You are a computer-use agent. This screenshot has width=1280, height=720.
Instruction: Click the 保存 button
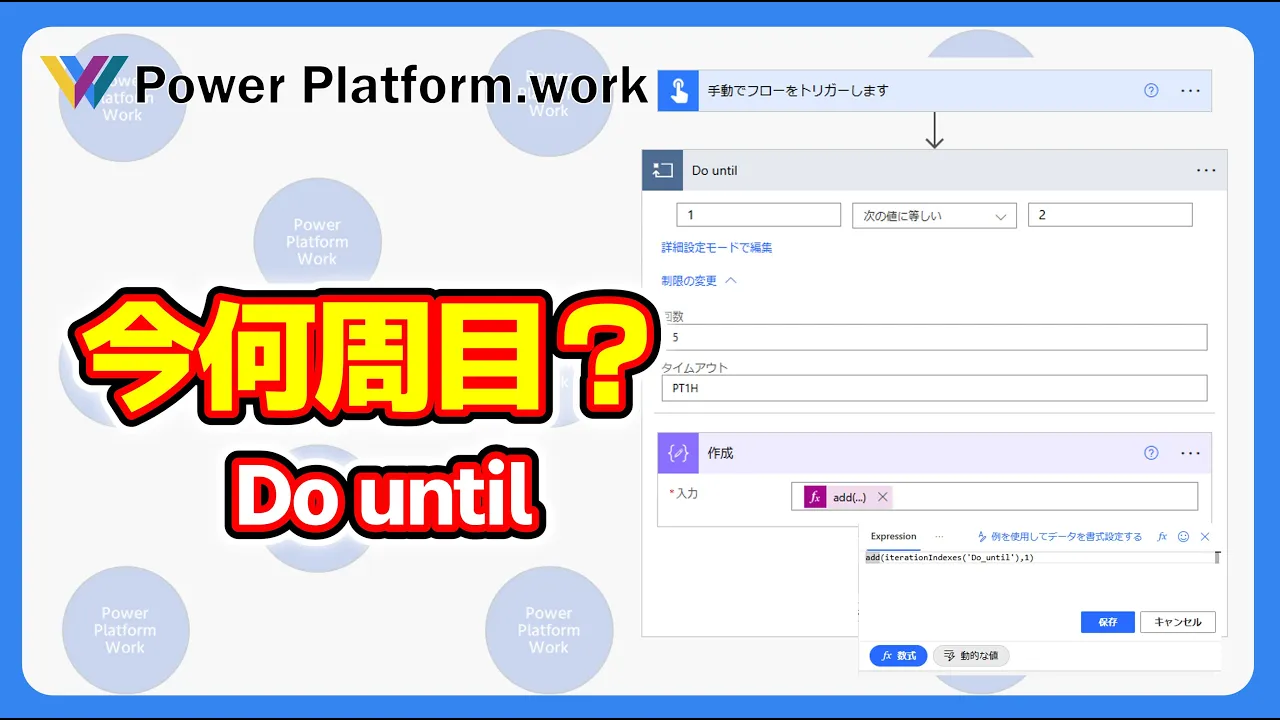coord(1108,622)
